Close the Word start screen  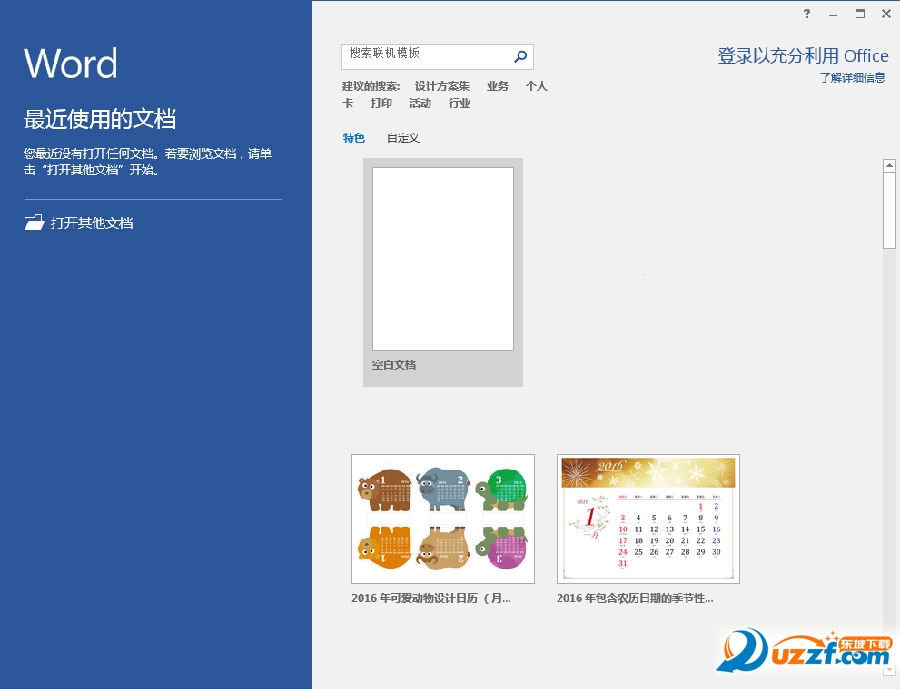[886, 14]
